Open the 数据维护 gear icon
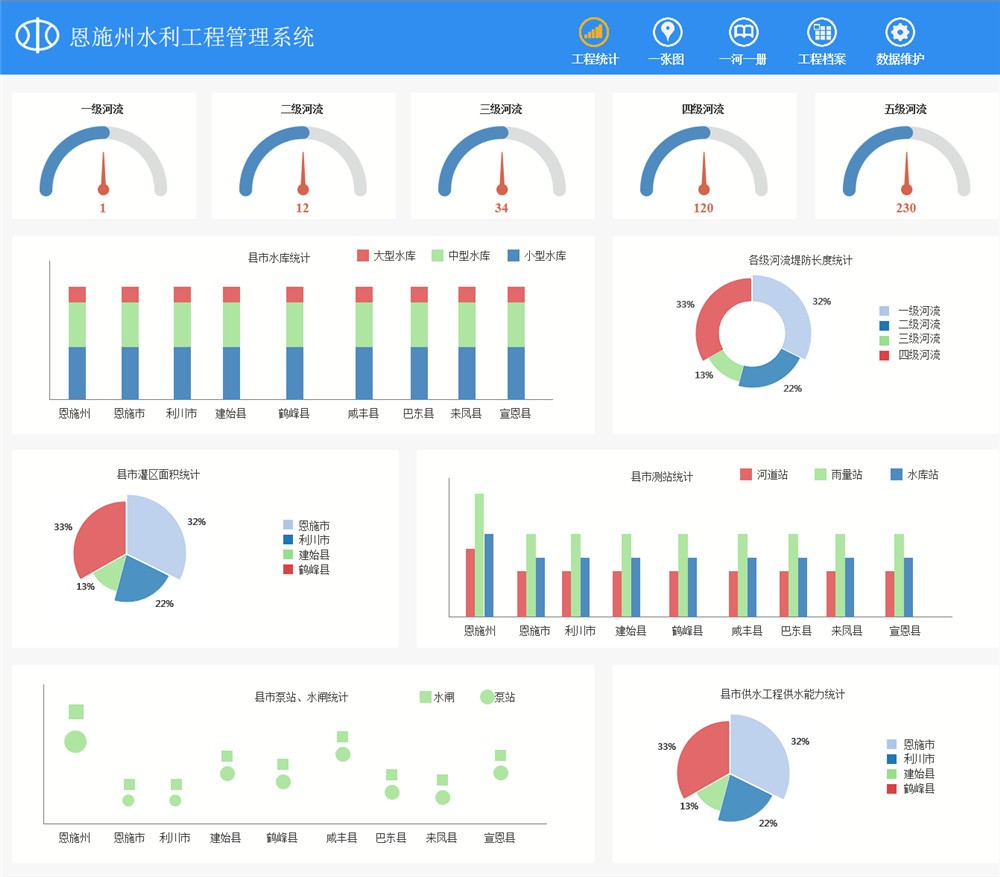 900,33
